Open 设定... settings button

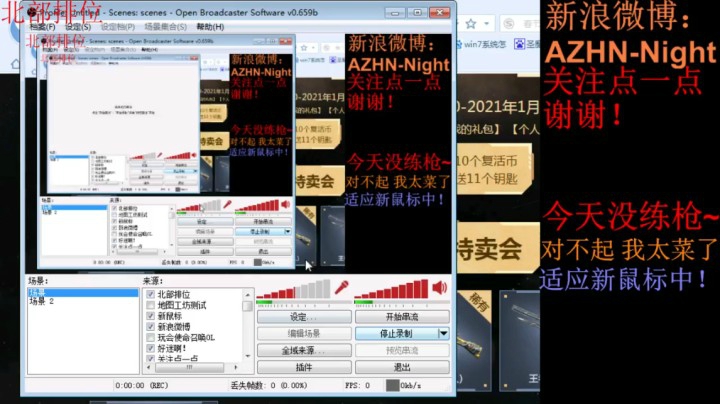(x=304, y=317)
